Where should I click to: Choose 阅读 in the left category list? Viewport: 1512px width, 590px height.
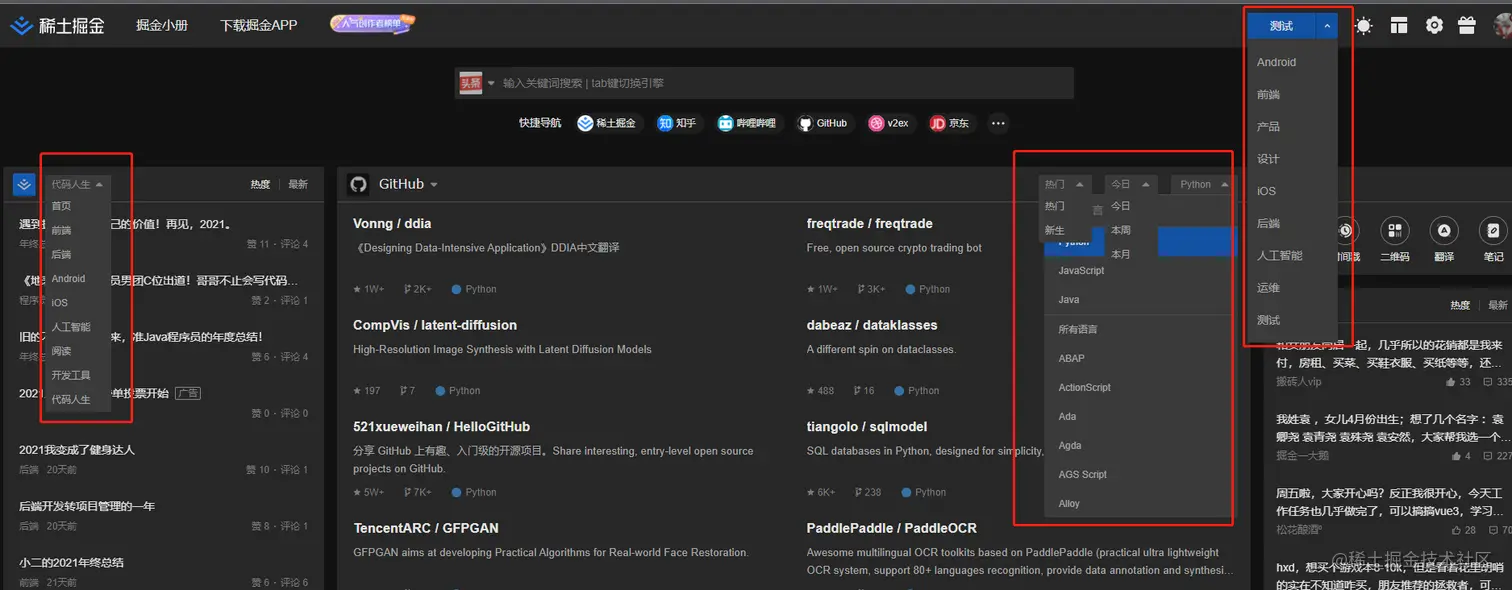pyautogui.click(x=61, y=351)
